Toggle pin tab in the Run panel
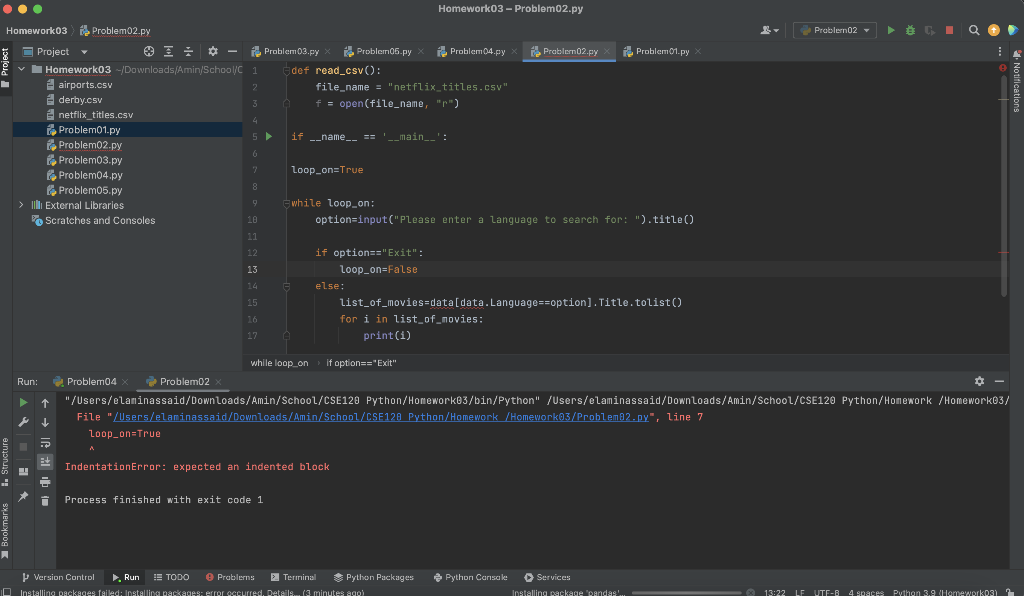The width and height of the screenshot is (1024, 596). tap(23, 496)
